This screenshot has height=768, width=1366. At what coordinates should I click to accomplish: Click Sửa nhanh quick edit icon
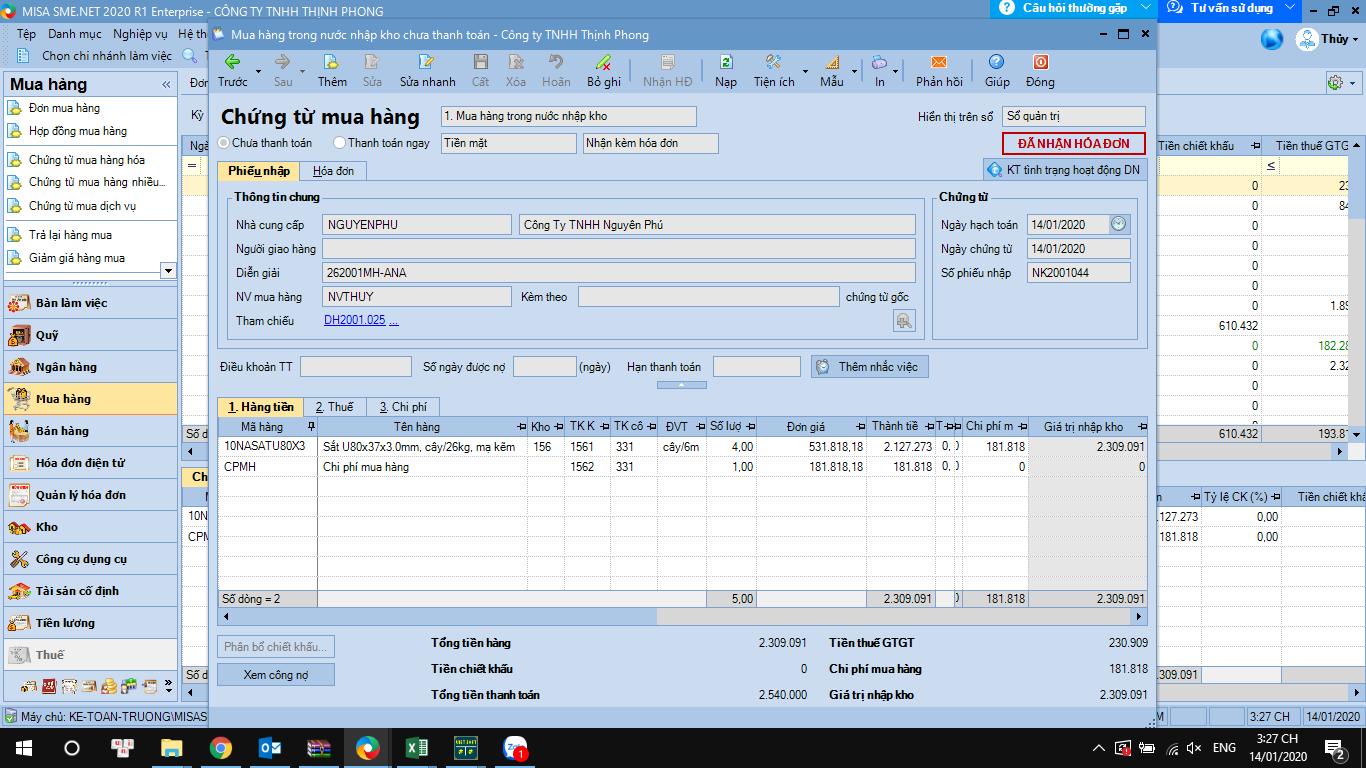[427, 63]
